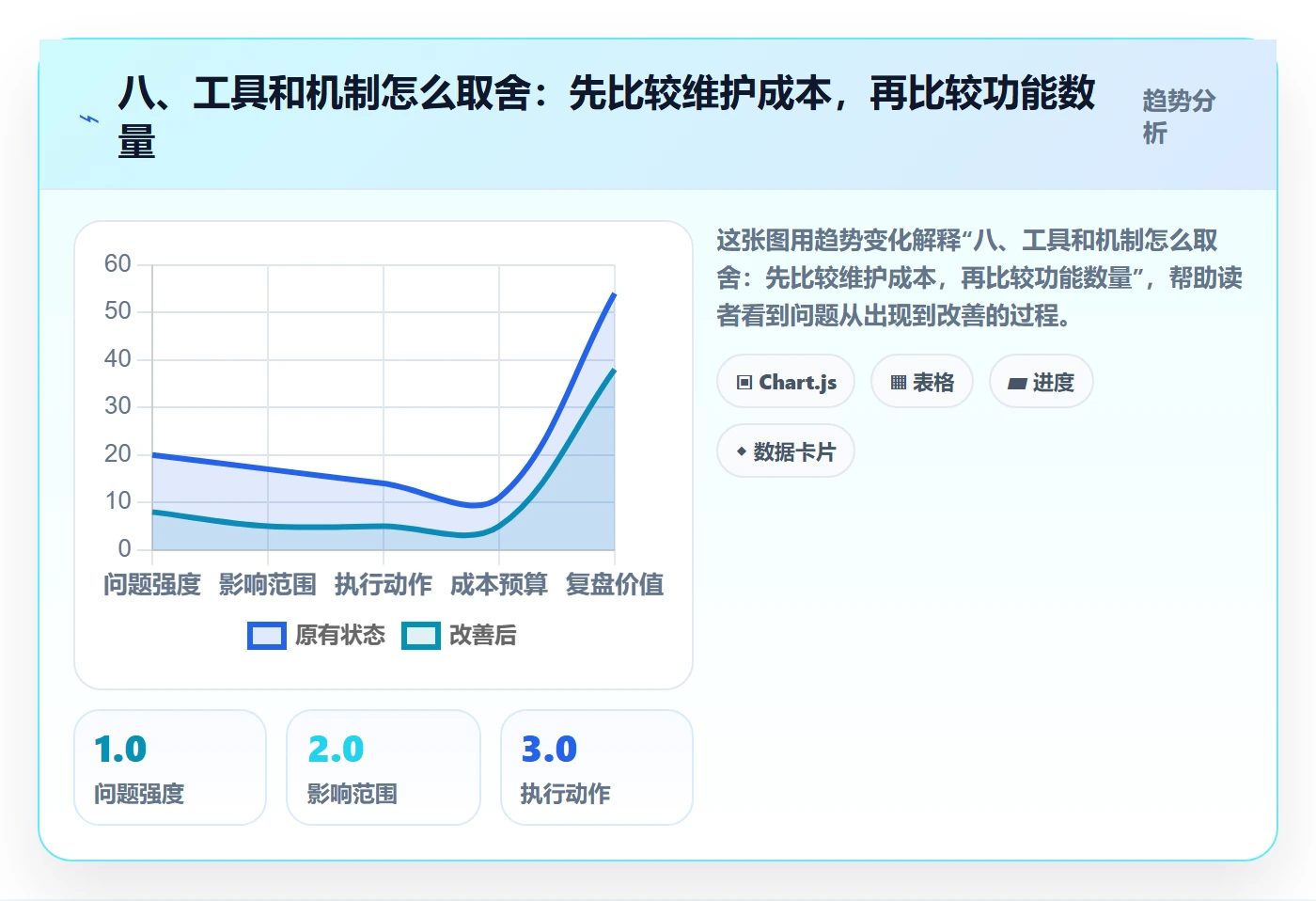This screenshot has width=1316, height=901.
Task: Select the Chart.js tag chip
Action: (786, 382)
